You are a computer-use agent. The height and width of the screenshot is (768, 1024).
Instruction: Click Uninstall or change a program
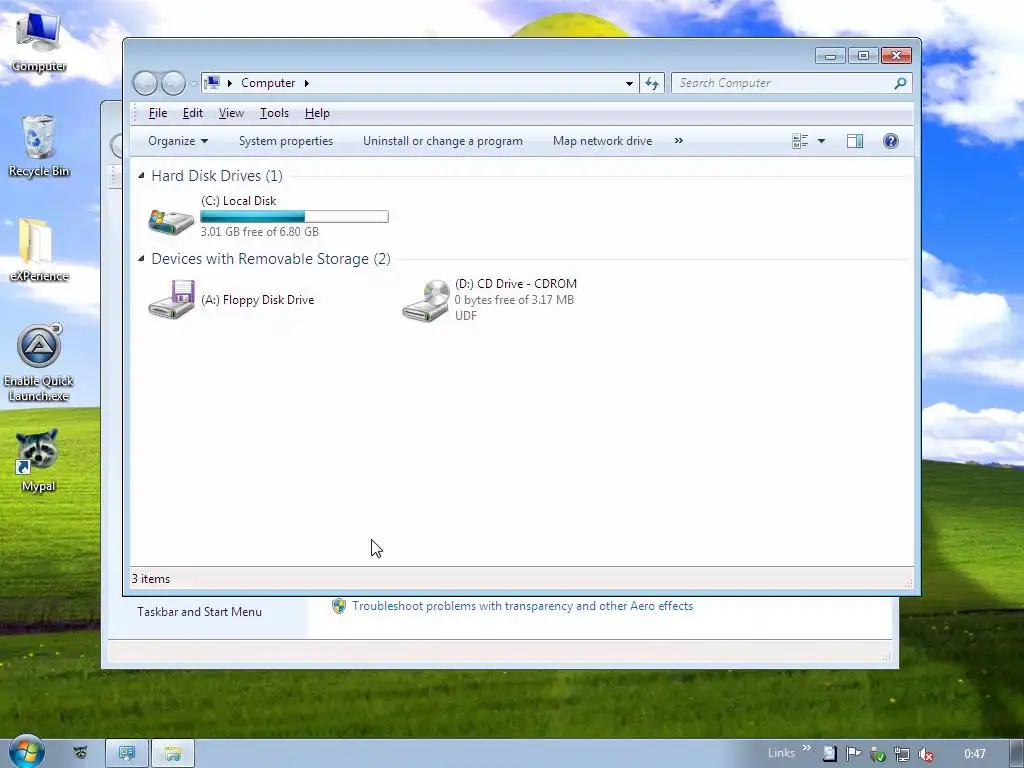(x=443, y=141)
